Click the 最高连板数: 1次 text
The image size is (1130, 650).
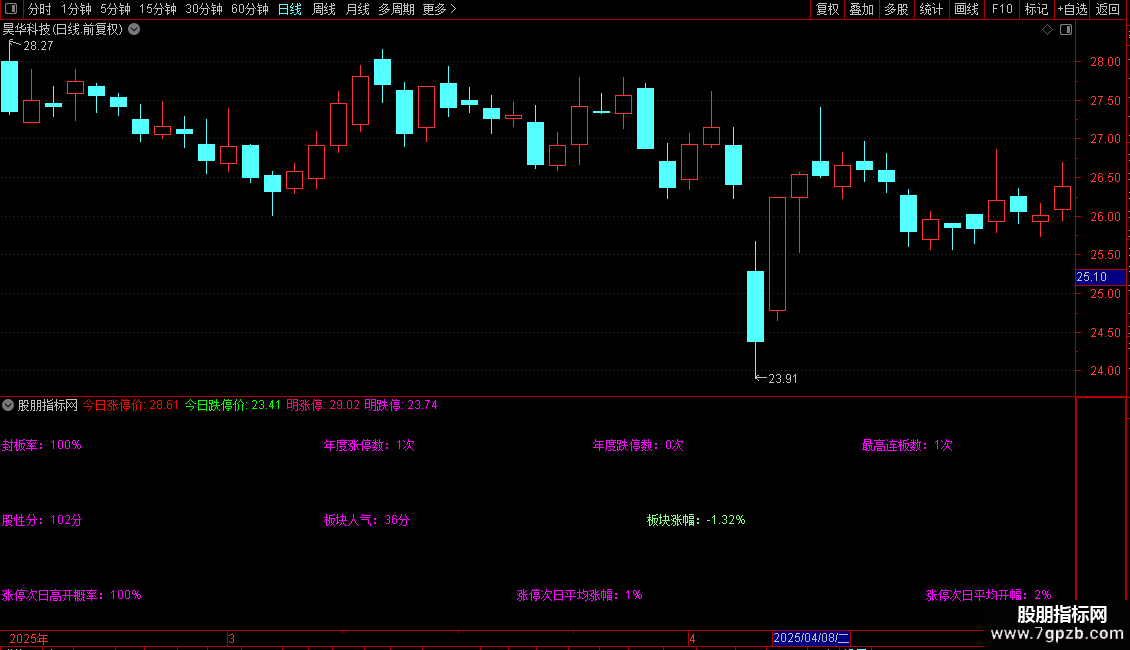[907, 445]
